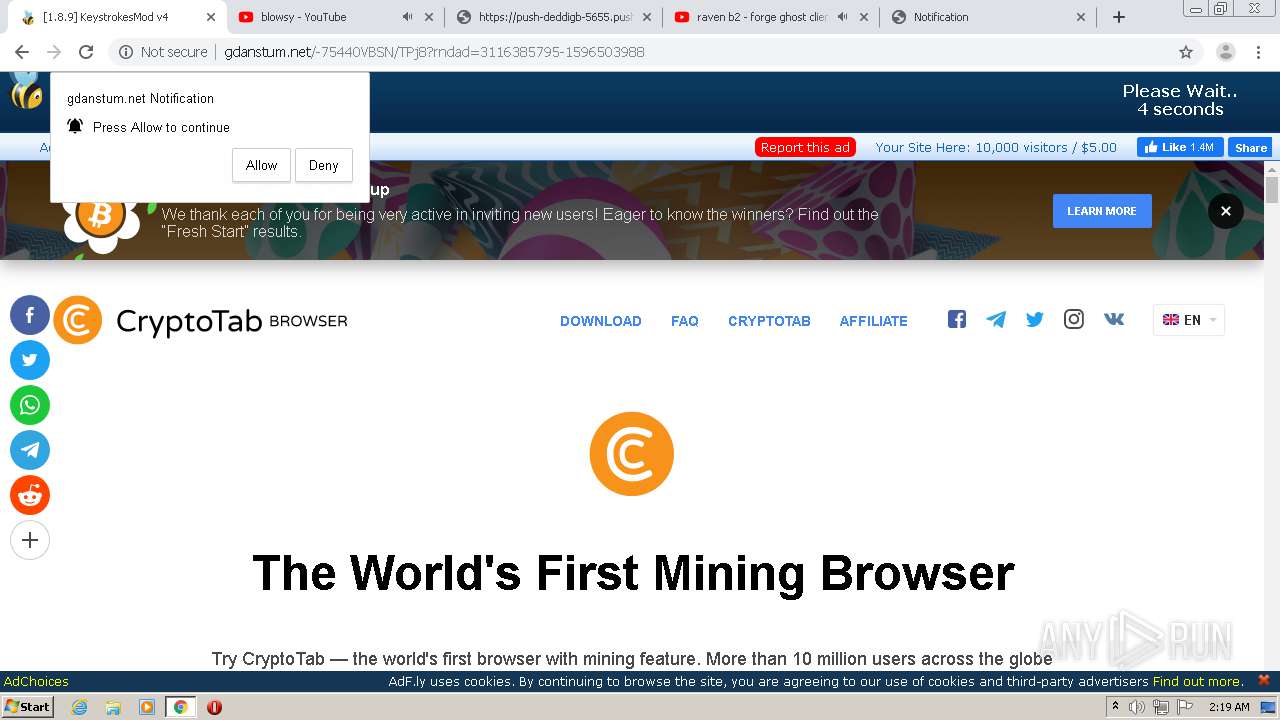Open a new browser tab
The width and height of the screenshot is (1280, 720).
point(1119,17)
